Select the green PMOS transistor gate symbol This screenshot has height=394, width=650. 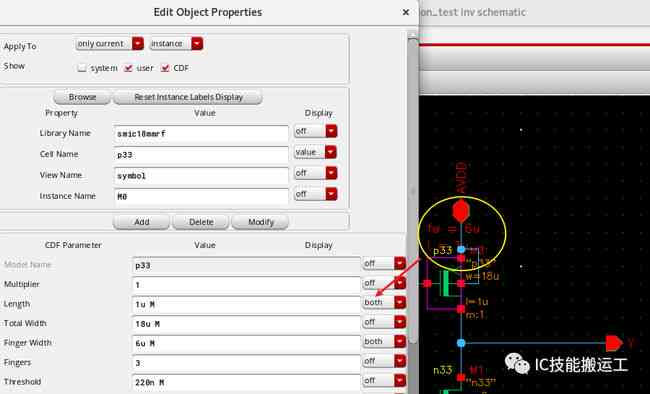coord(445,284)
